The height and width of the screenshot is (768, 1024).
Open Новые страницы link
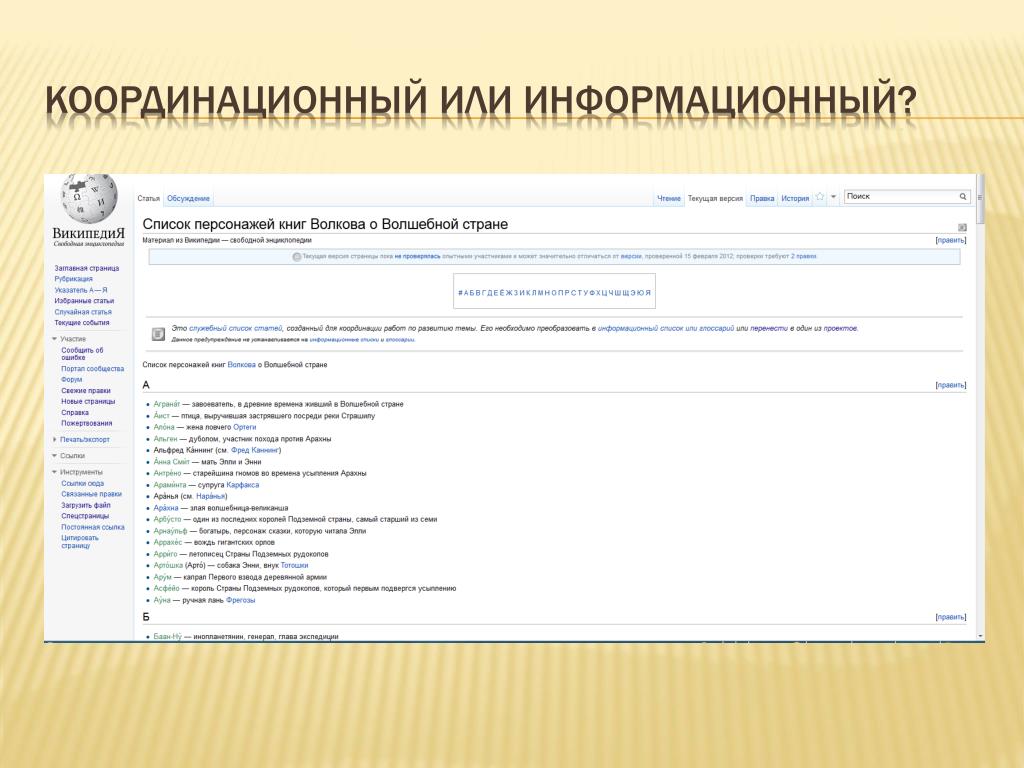point(88,402)
